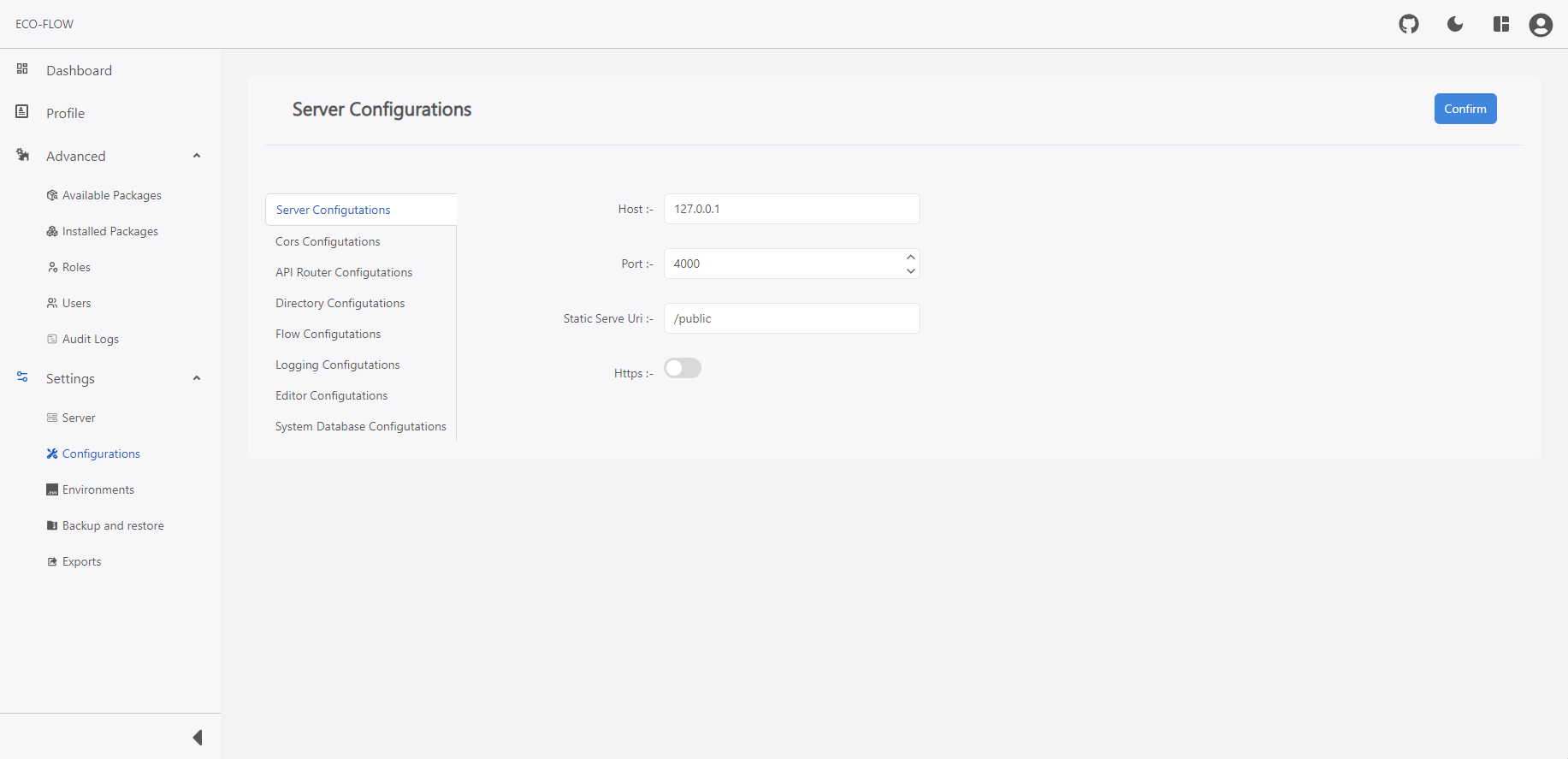This screenshot has height=759, width=1568.
Task: Open the API Router Configutations tab
Action: pyautogui.click(x=361, y=272)
